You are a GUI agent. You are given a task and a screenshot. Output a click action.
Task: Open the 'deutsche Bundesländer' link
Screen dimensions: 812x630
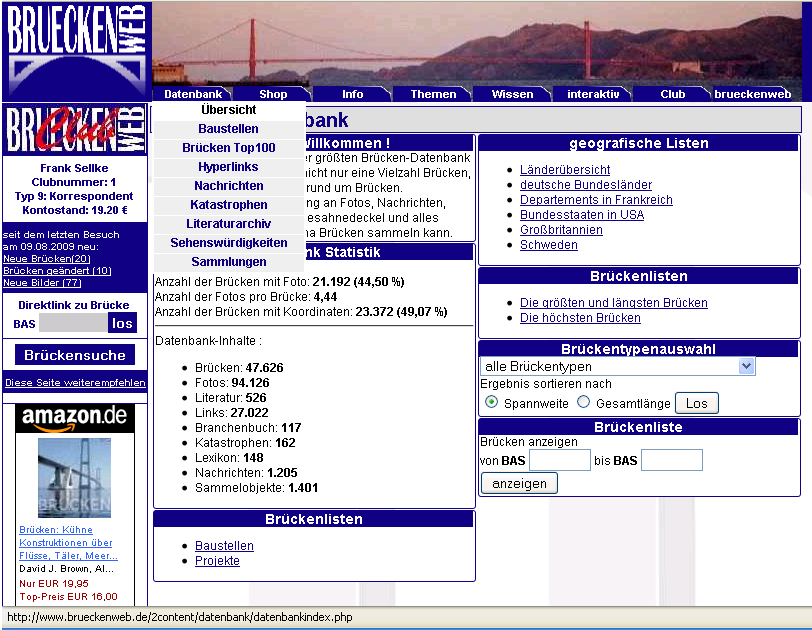click(586, 185)
